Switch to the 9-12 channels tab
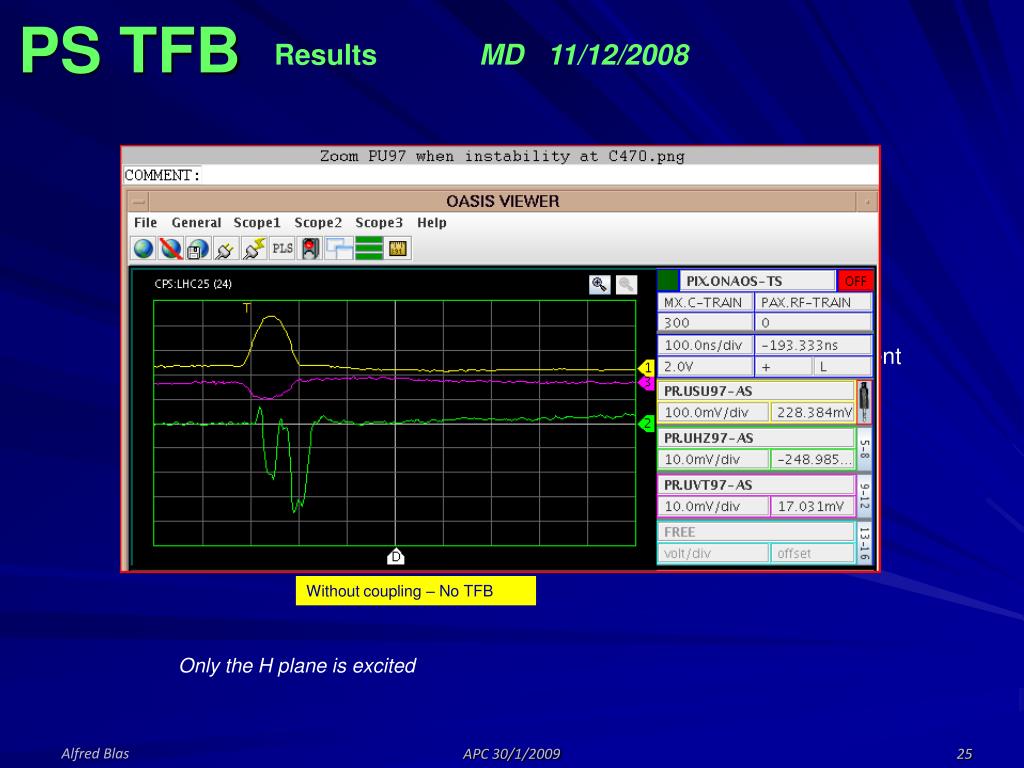 (865, 496)
